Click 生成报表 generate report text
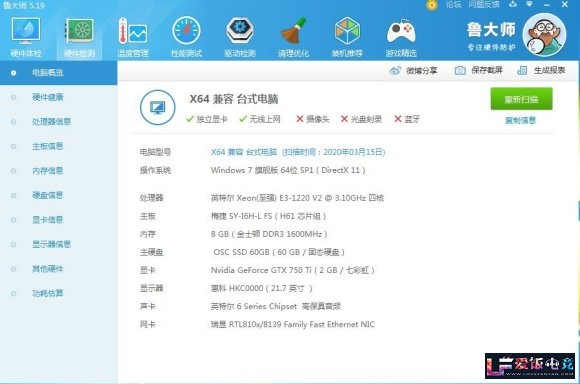This screenshot has width=580, height=384. point(549,70)
